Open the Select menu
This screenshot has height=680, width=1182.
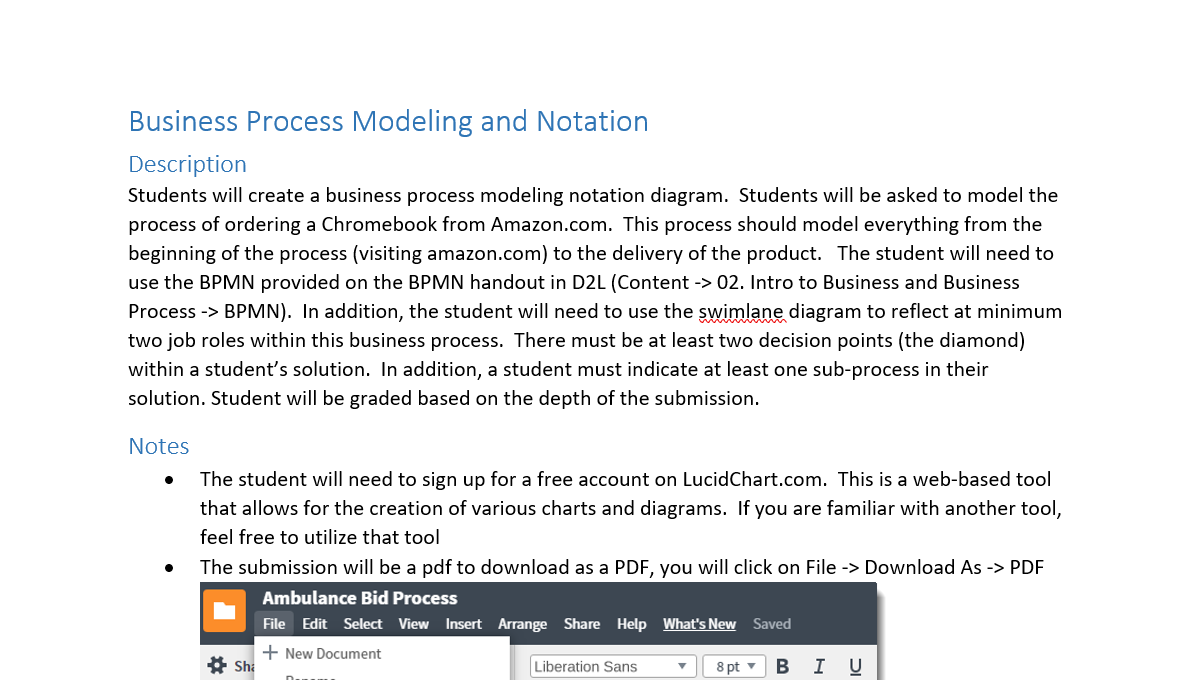[363, 623]
